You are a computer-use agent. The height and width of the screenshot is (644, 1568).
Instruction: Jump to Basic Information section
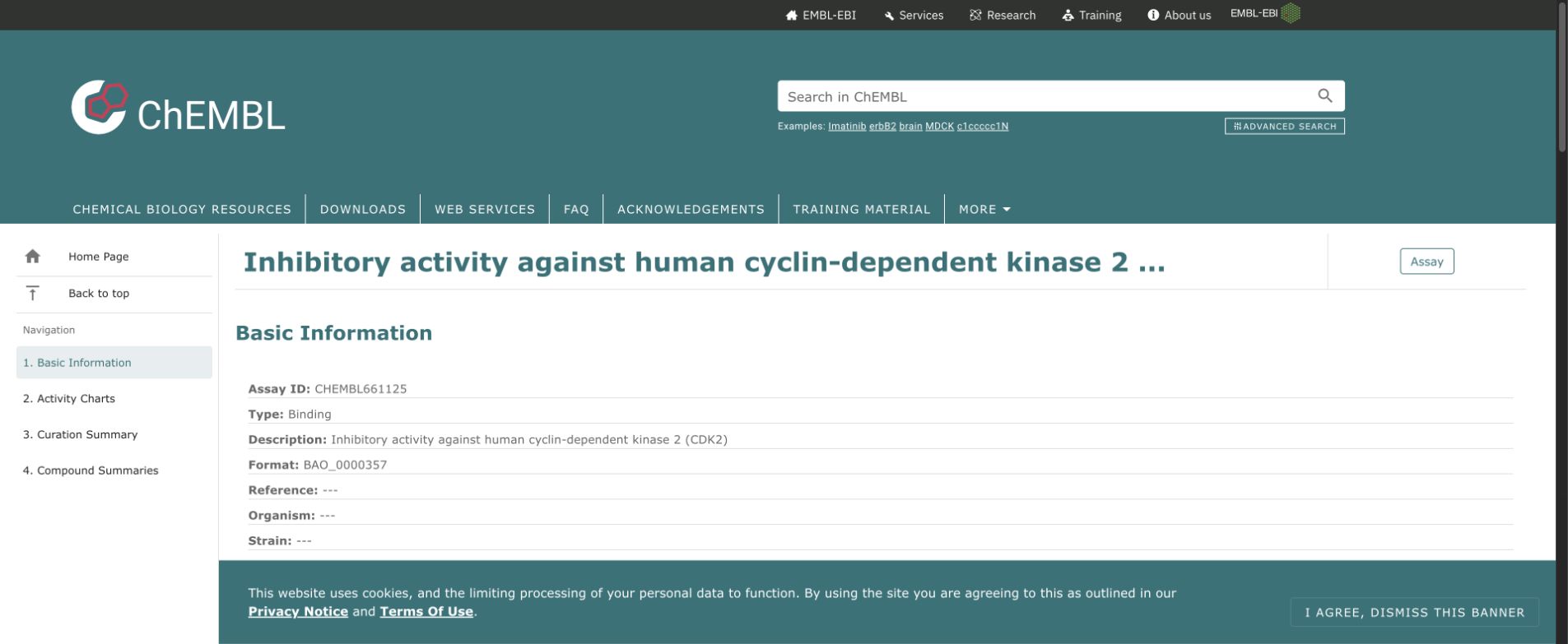[114, 363]
